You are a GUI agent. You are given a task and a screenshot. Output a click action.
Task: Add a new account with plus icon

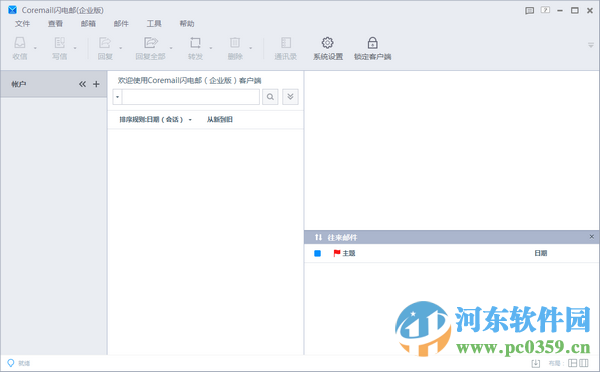point(96,84)
